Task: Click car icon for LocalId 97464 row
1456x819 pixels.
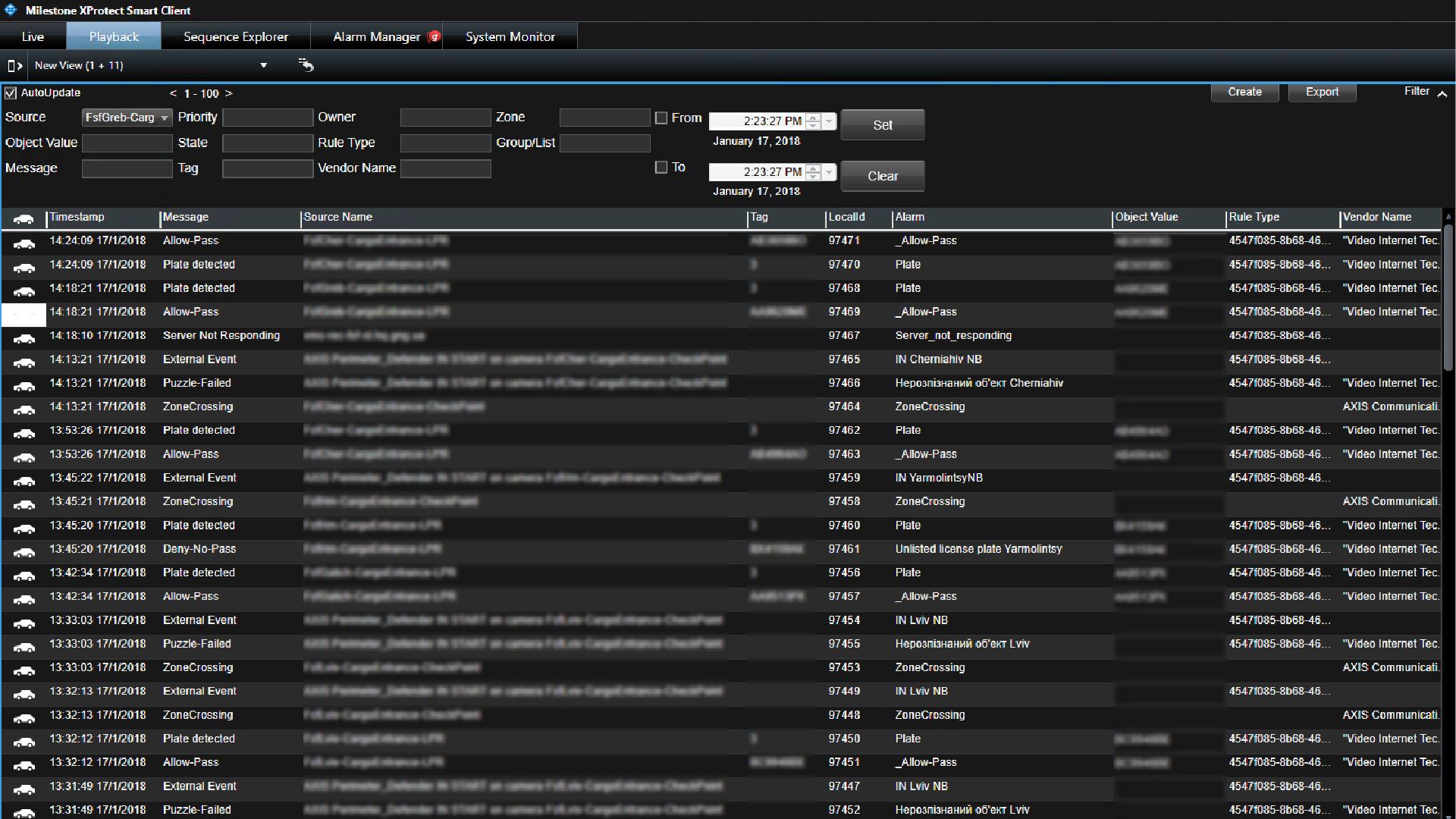Action: pyautogui.click(x=24, y=409)
